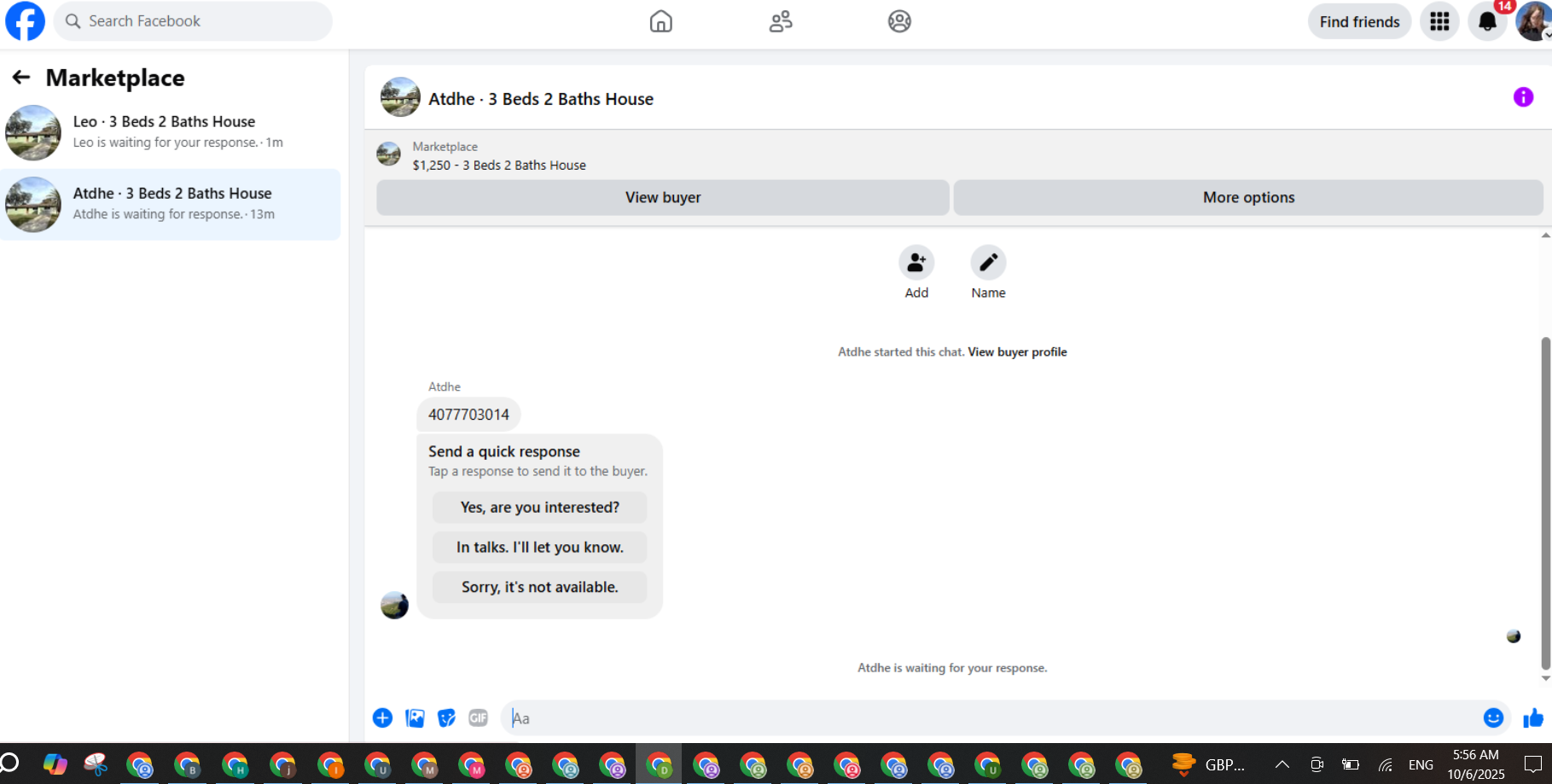Screen dimensions: 1552x784
Task: Open the emoji picker smiley icon
Action: (x=1493, y=718)
